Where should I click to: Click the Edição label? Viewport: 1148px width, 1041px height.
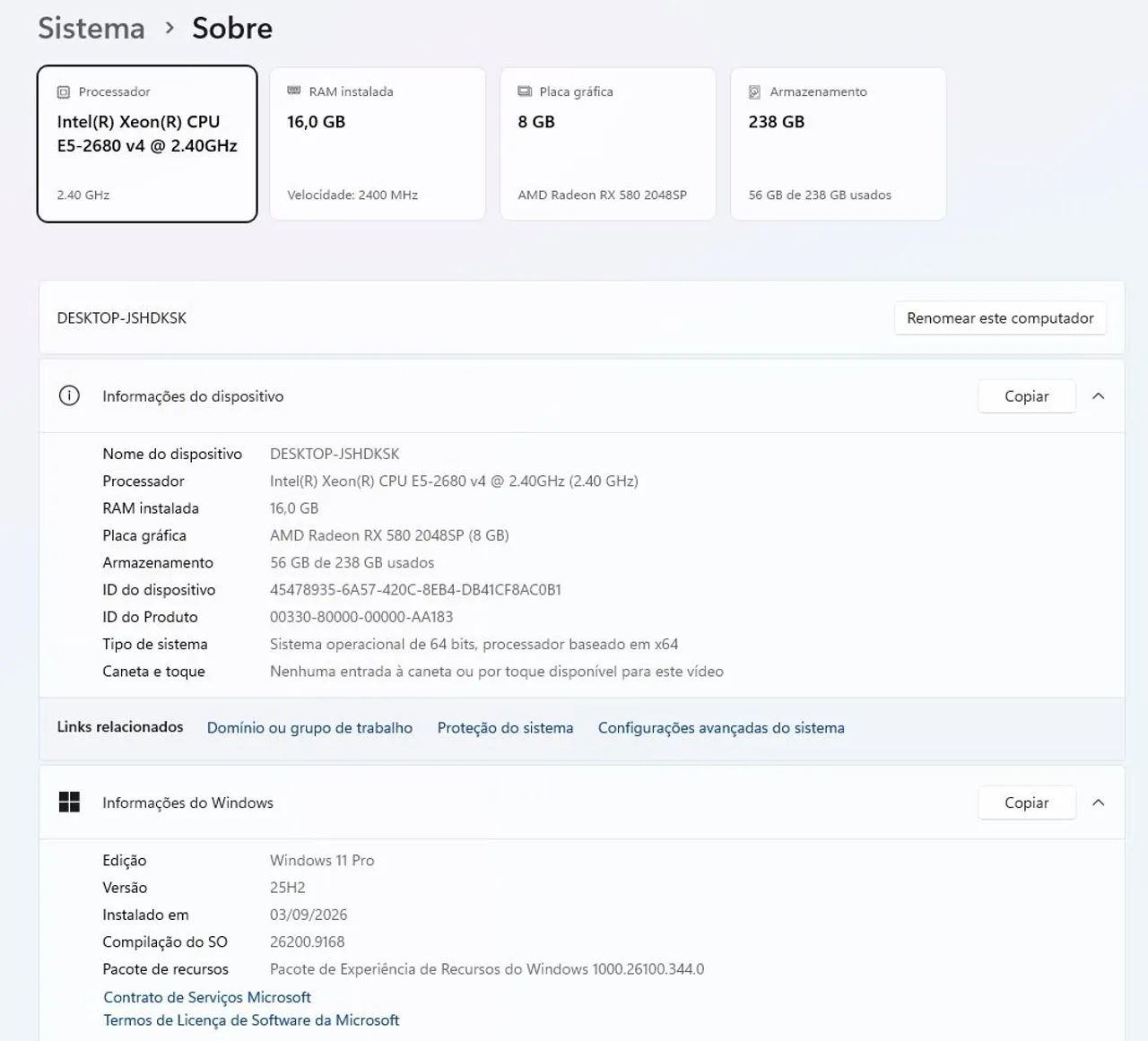[x=125, y=861]
